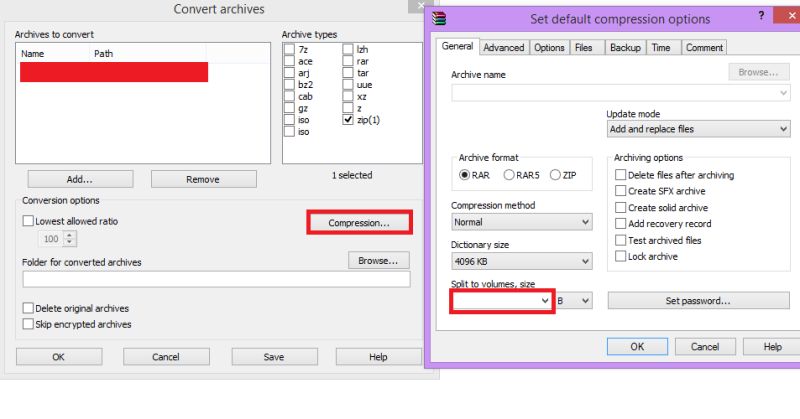800x419 pixels.
Task: Check the xz archive type
Action: (x=348, y=96)
